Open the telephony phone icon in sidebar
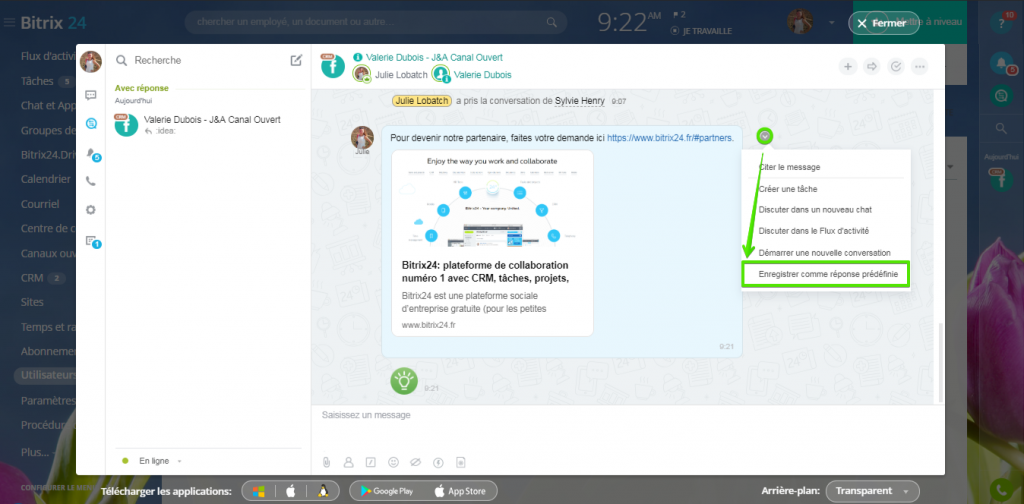 coord(91,181)
